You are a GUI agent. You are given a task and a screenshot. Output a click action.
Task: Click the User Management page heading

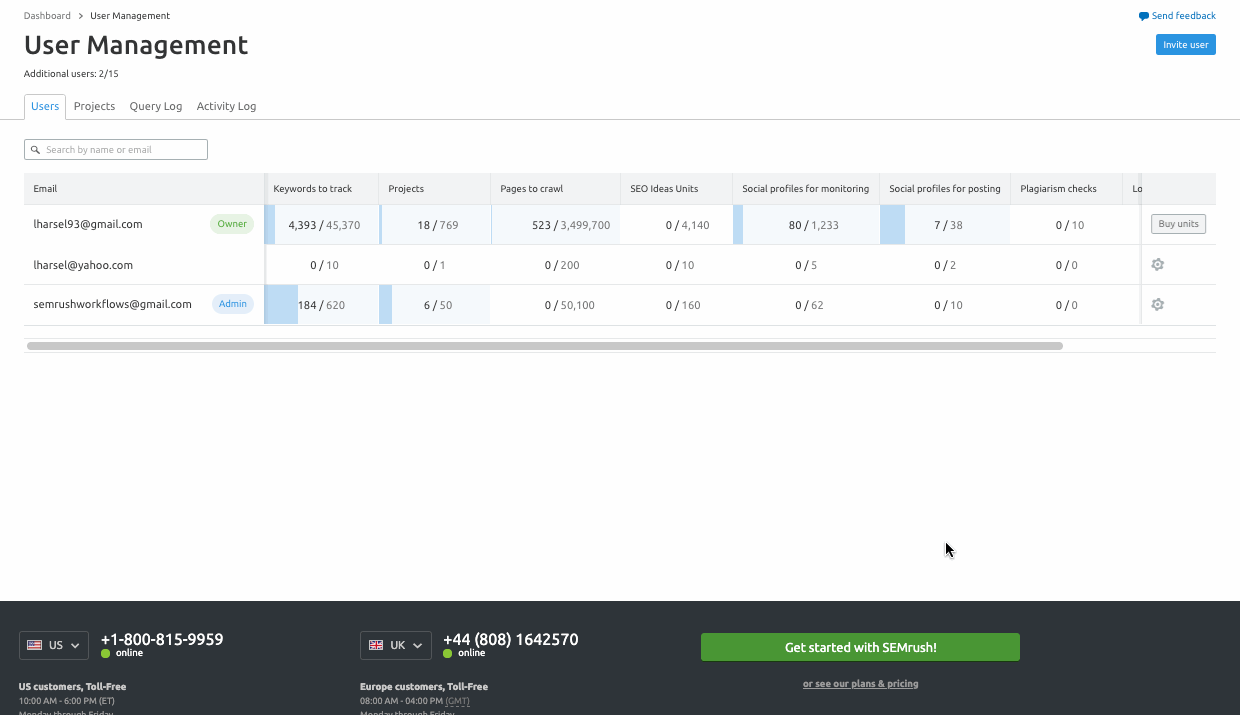point(136,45)
